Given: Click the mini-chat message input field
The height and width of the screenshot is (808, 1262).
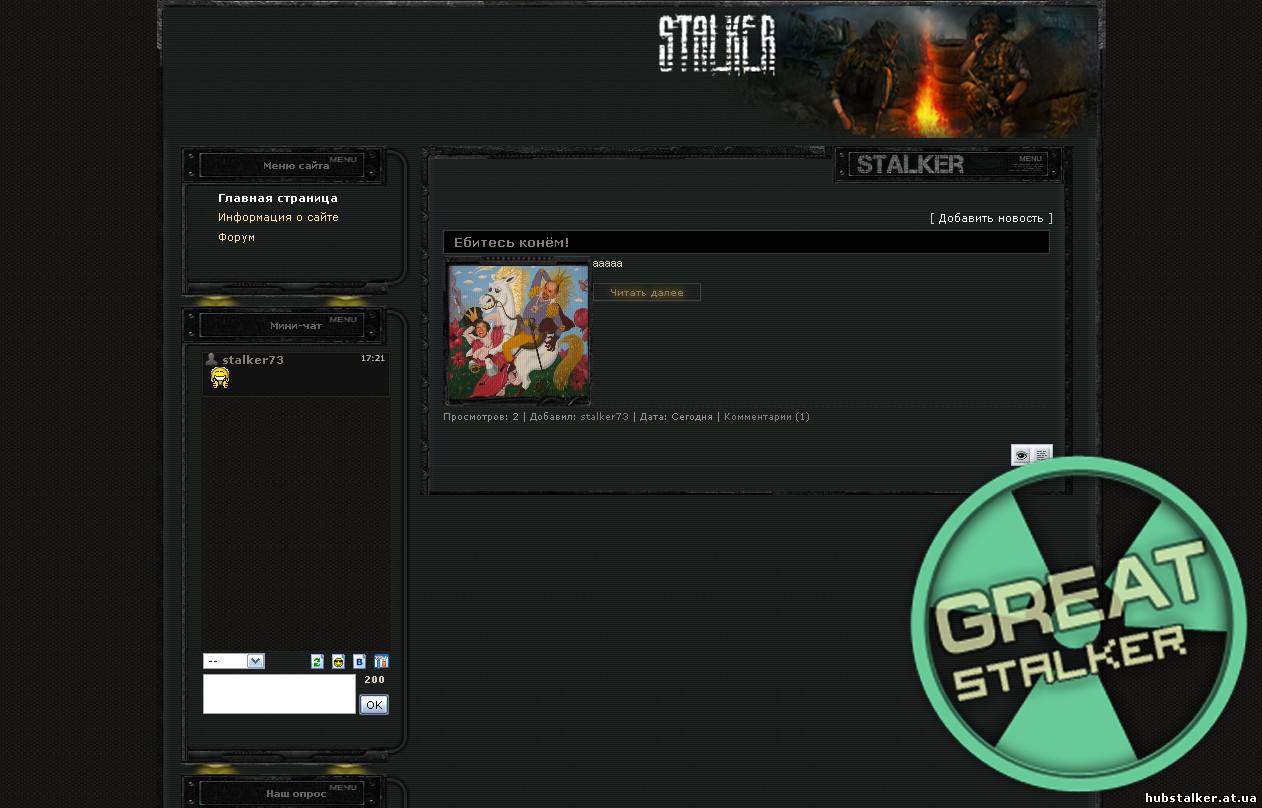Looking at the screenshot, I should click(279, 694).
